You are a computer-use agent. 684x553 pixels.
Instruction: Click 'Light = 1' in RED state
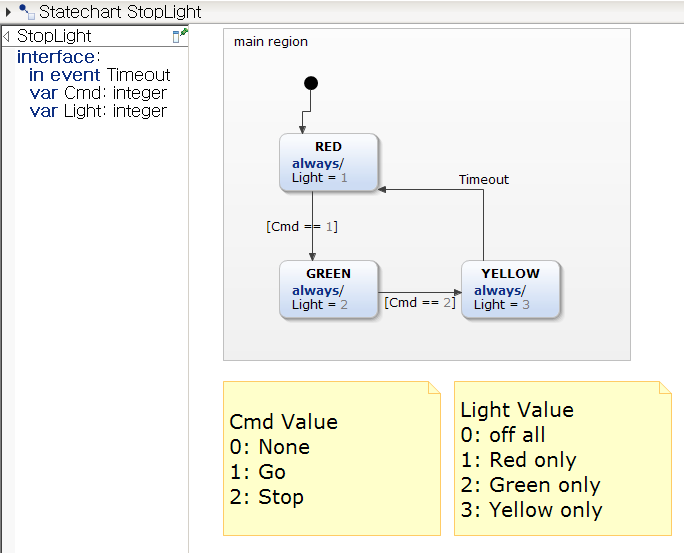(x=320, y=178)
